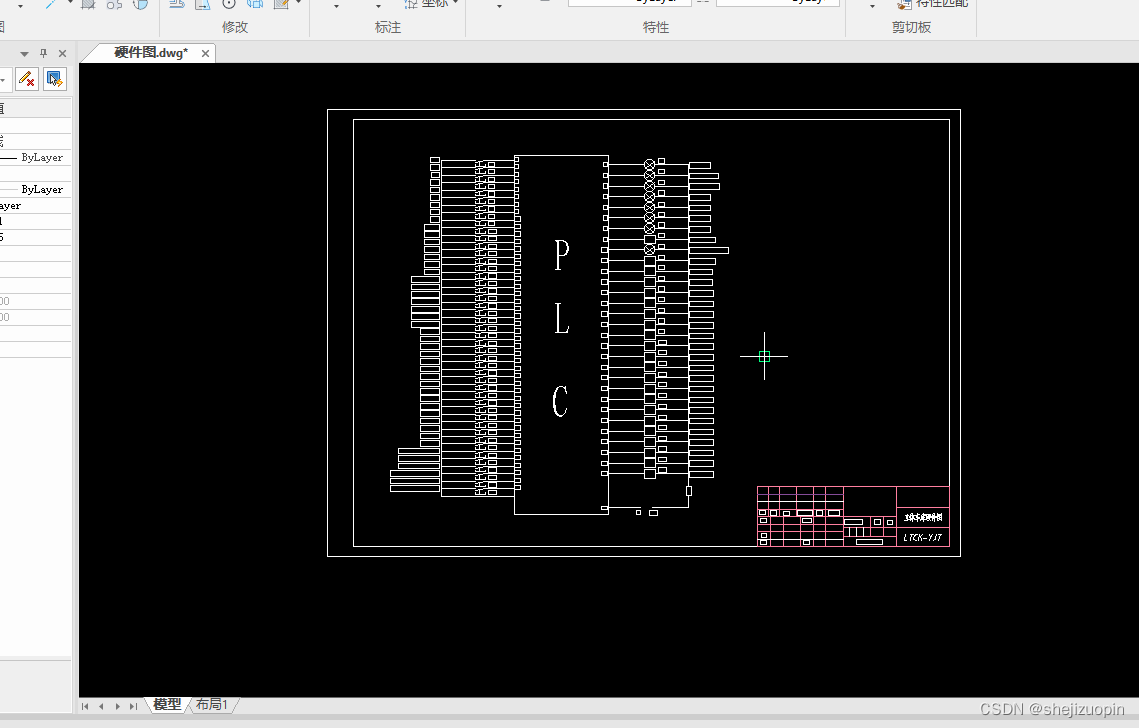Open the first ByLayer property field

point(36,157)
